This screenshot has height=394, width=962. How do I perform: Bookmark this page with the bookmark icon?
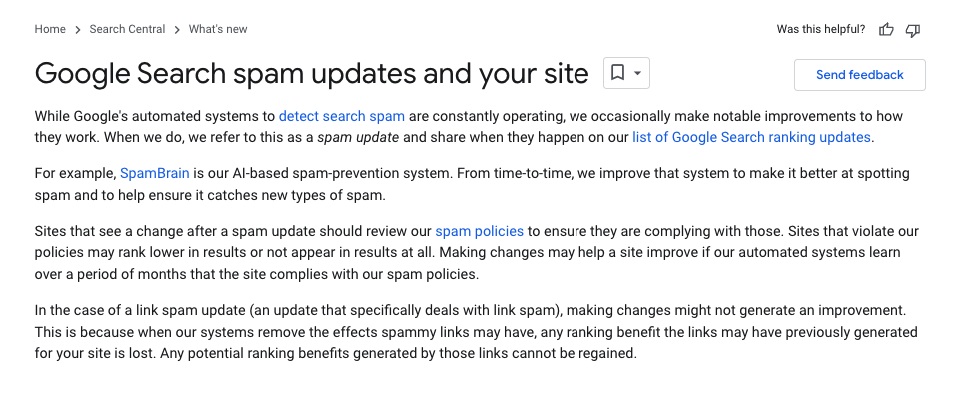pyautogui.click(x=617, y=74)
